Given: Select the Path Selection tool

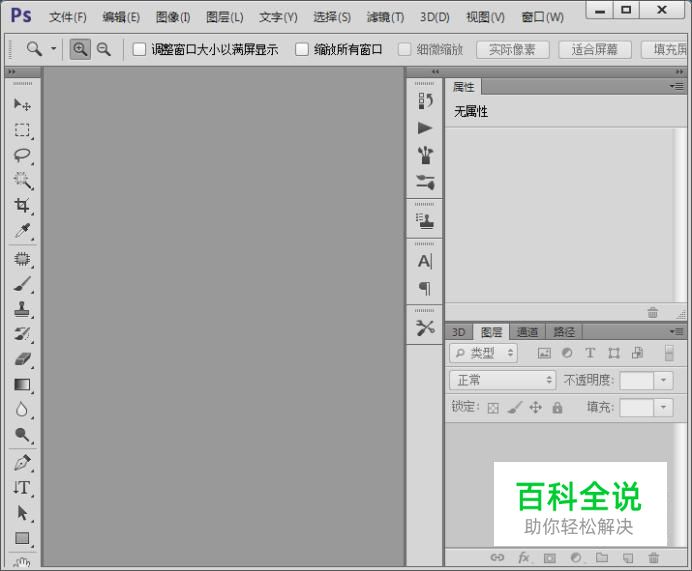Looking at the screenshot, I should tap(22, 513).
